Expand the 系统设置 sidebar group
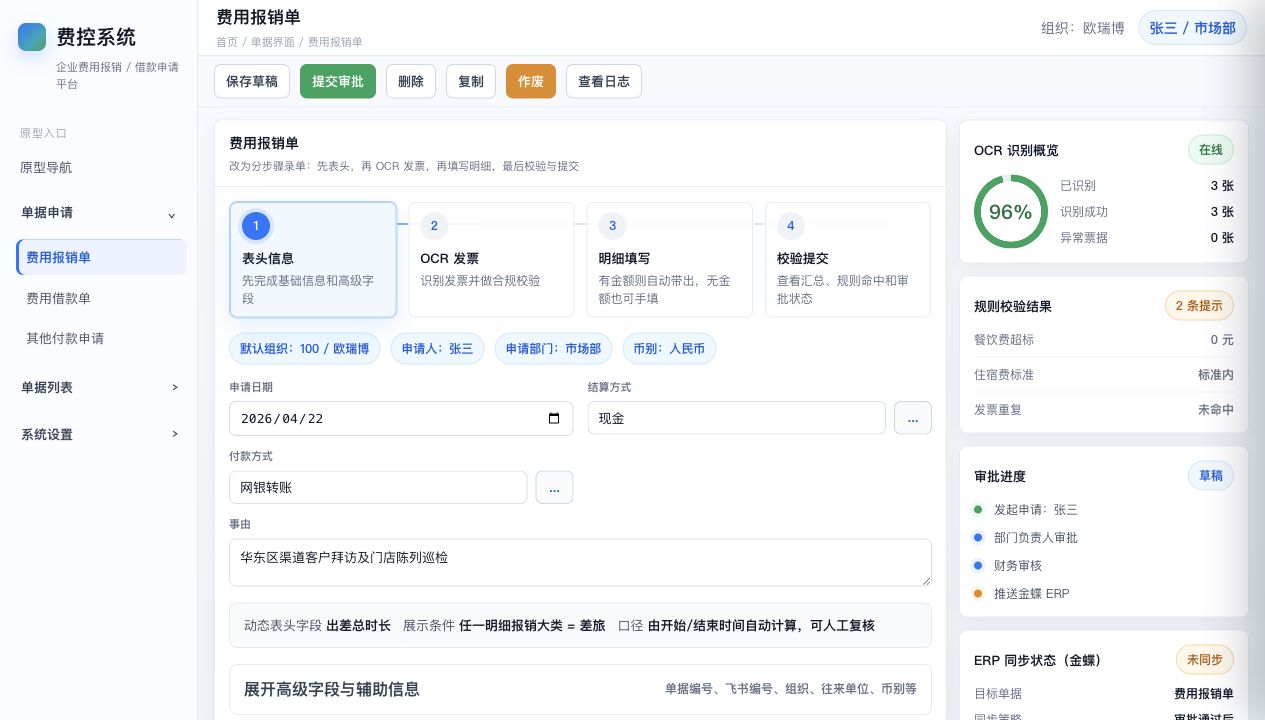1265x720 pixels. pos(98,434)
